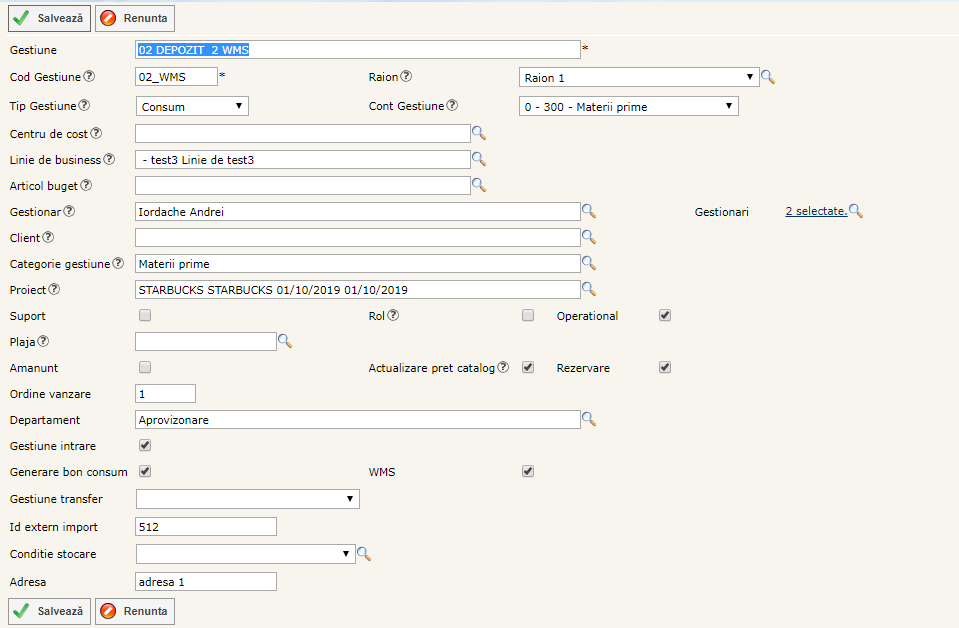The height and width of the screenshot is (628, 959).
Task: Open the Departament lookup icon
Action: 589,420
